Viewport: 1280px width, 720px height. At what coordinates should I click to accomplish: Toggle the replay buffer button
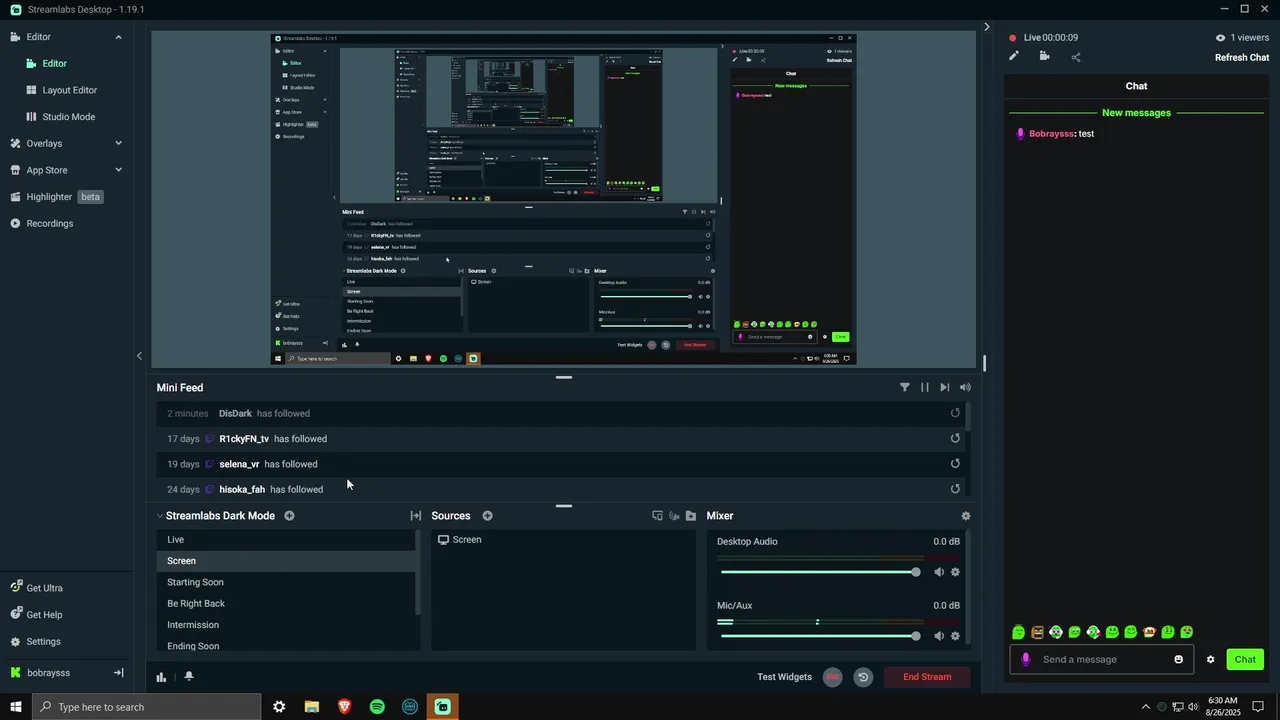[863, 677]
